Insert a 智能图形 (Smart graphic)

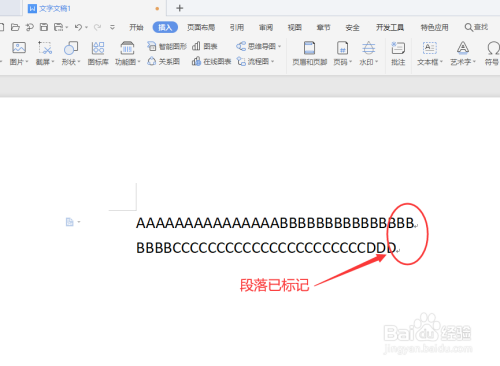[x=167, y=46]
